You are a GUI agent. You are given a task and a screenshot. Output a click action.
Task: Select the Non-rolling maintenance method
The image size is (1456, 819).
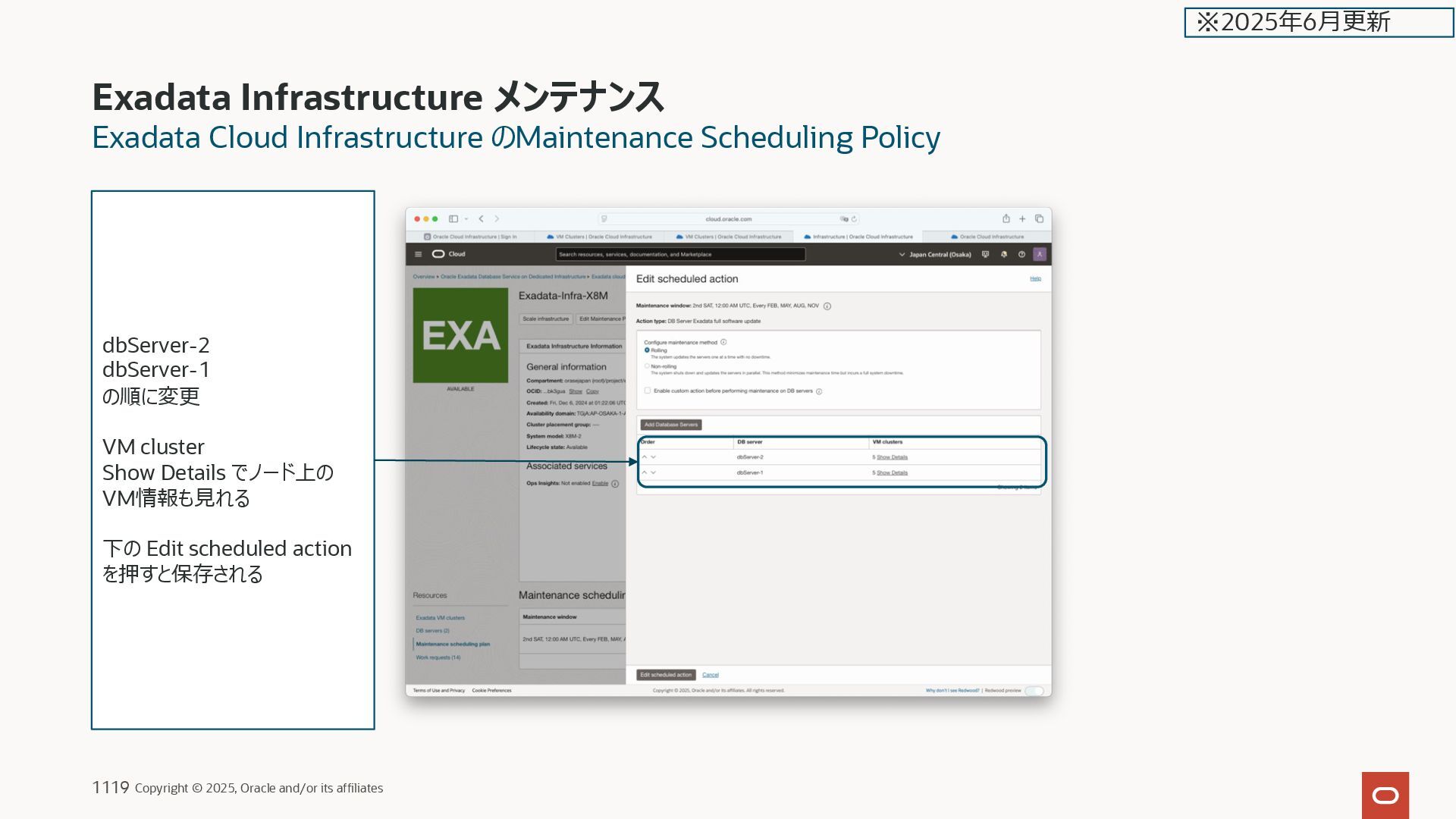pyautogui.click(x=647, y=366)
